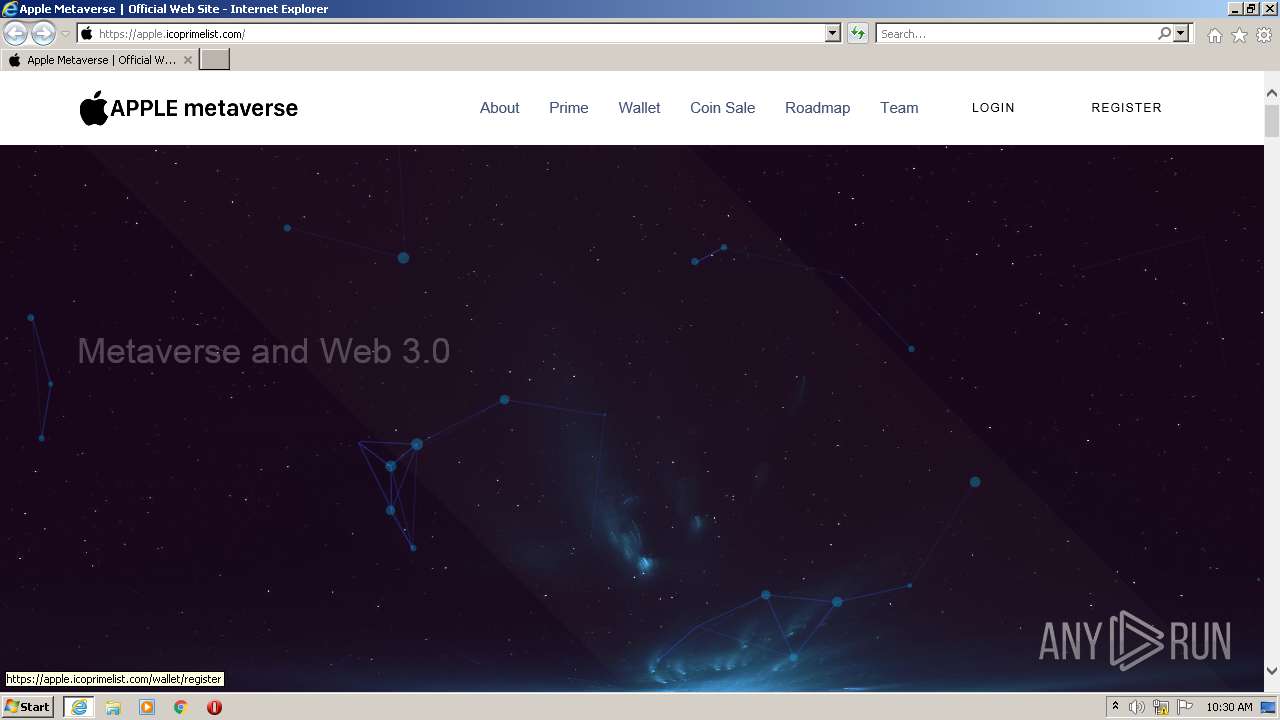Click the 10:30 AM clock
This screenshot has height=720, width=1280.
tap(1229, 707)
